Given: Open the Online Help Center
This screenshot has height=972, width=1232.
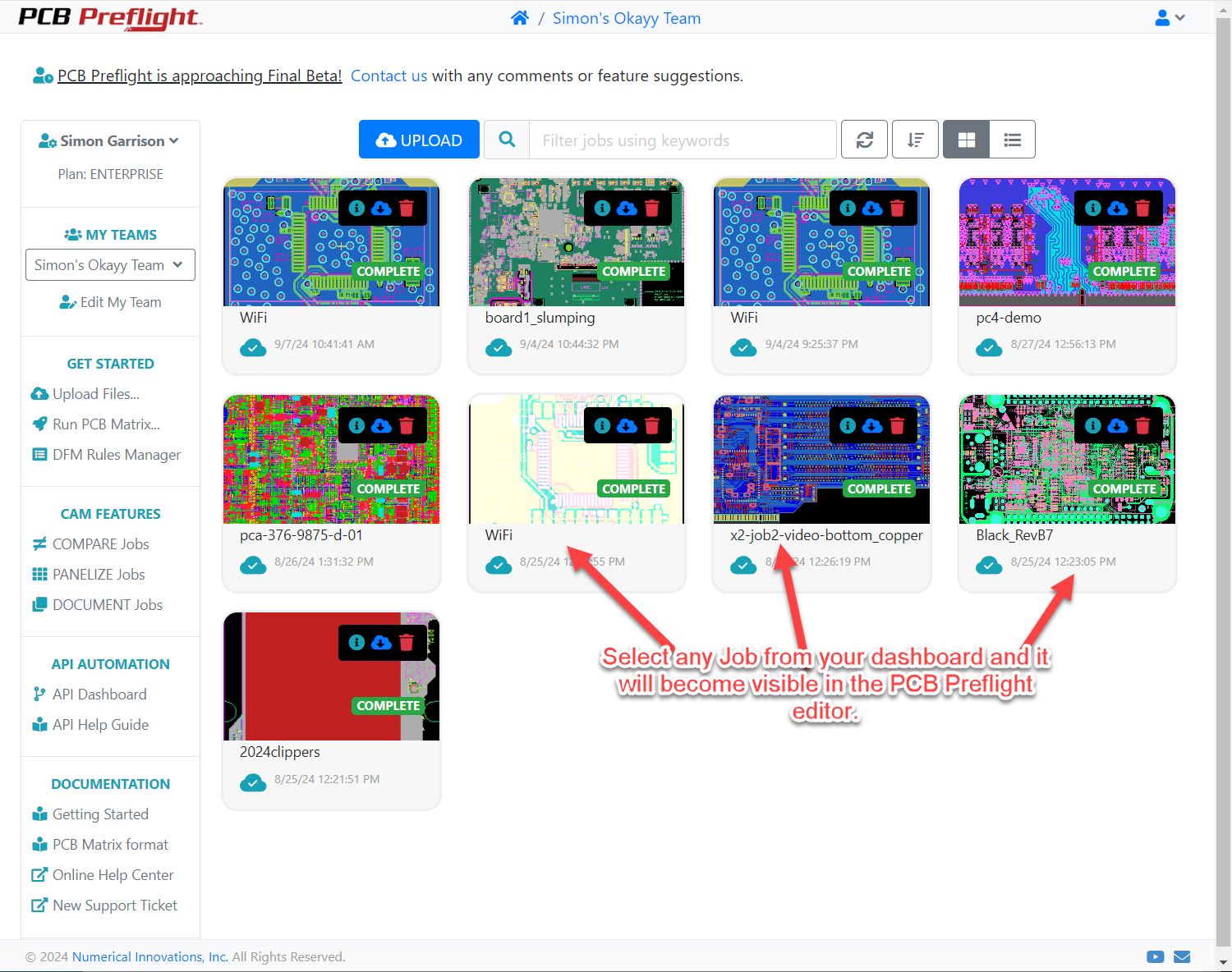Looking at the screenshot, I should (x=103, y=875).
